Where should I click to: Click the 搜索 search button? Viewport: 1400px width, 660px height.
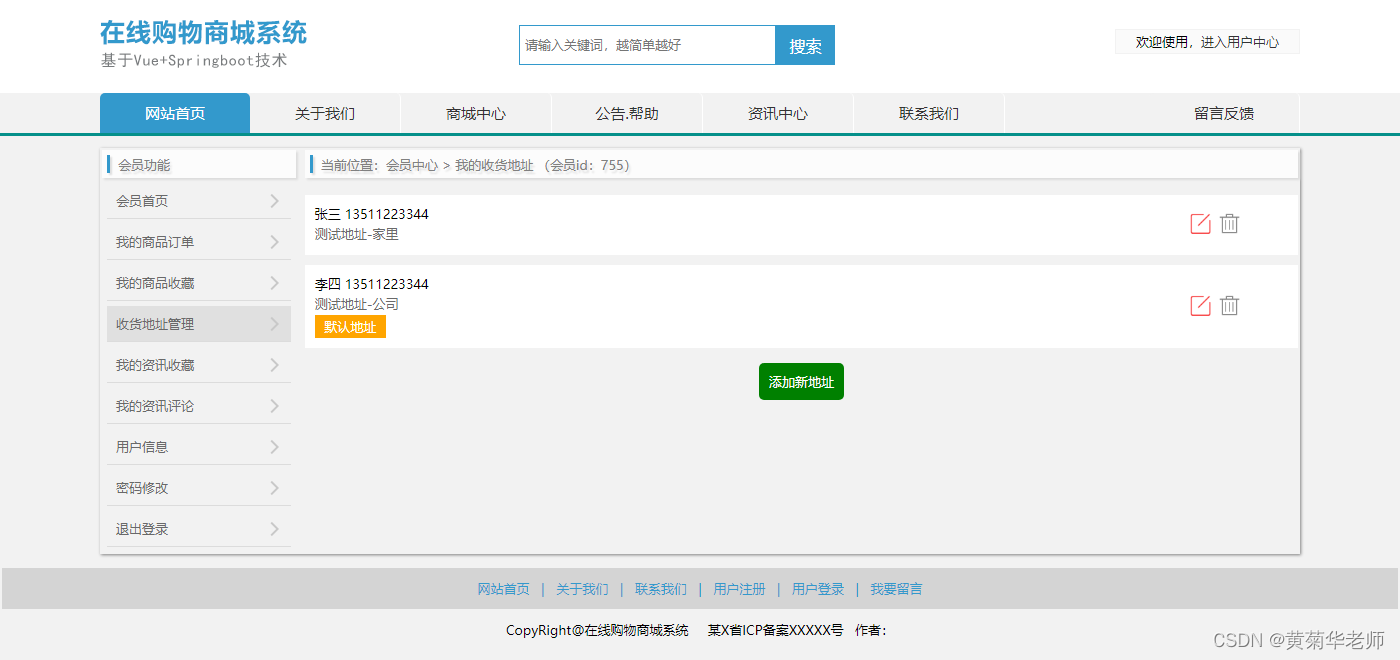805,45
